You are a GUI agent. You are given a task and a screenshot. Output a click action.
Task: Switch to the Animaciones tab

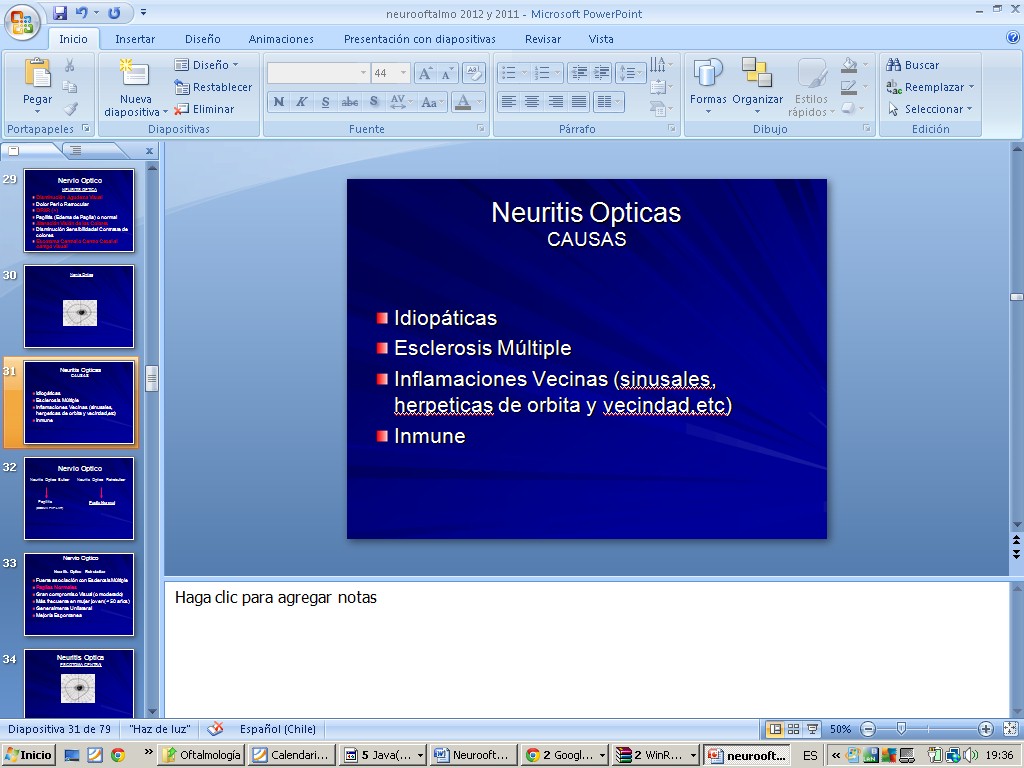click(281, 39)
